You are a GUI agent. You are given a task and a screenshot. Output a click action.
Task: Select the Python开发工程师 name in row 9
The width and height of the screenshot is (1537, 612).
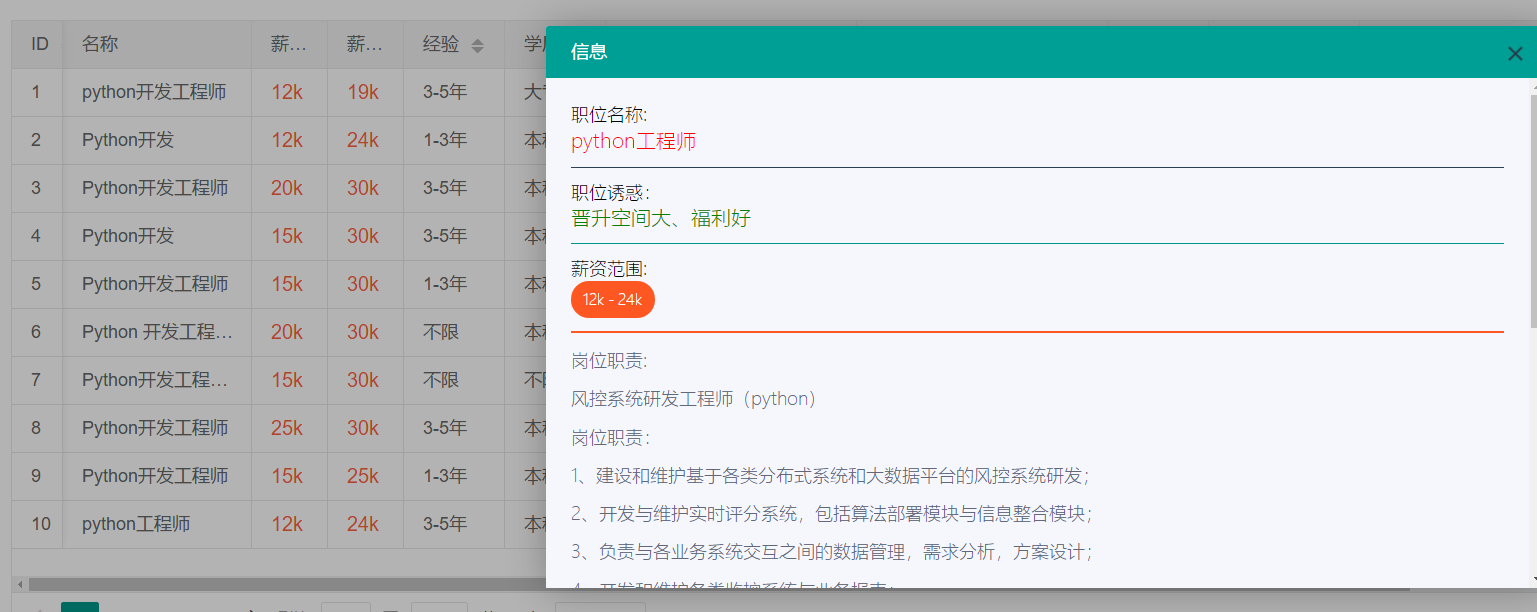pos(155,476)
